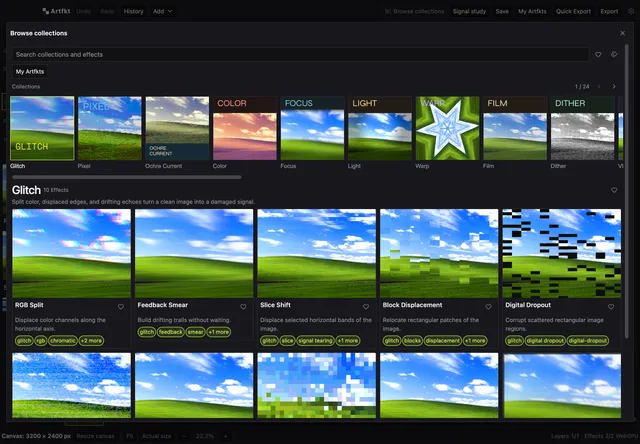Favorite the Digital Dropout effect heart
640x444 pixels.
tap(611, 307)
